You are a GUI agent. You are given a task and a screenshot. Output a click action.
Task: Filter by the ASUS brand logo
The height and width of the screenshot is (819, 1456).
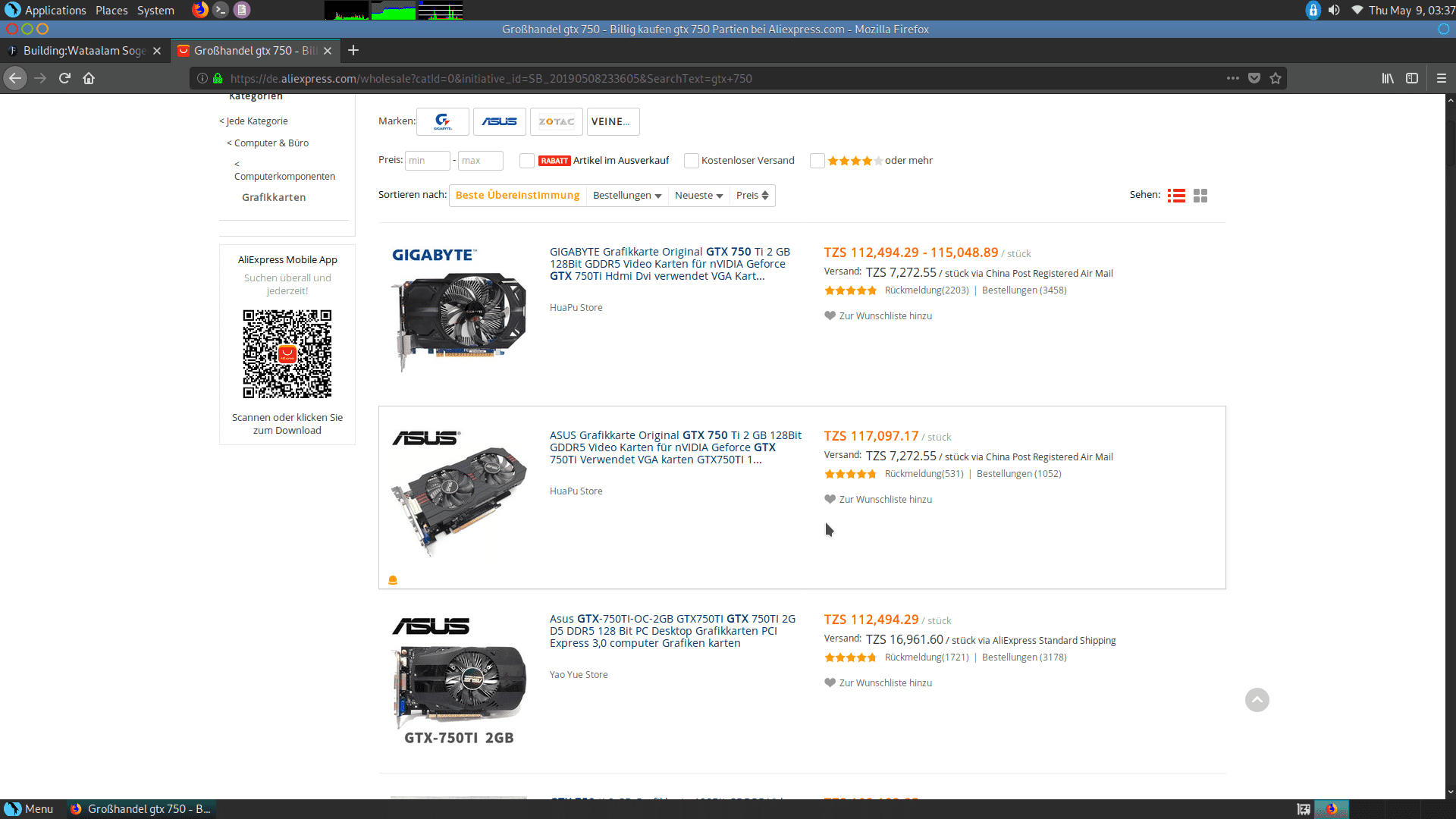click(500, 121)
